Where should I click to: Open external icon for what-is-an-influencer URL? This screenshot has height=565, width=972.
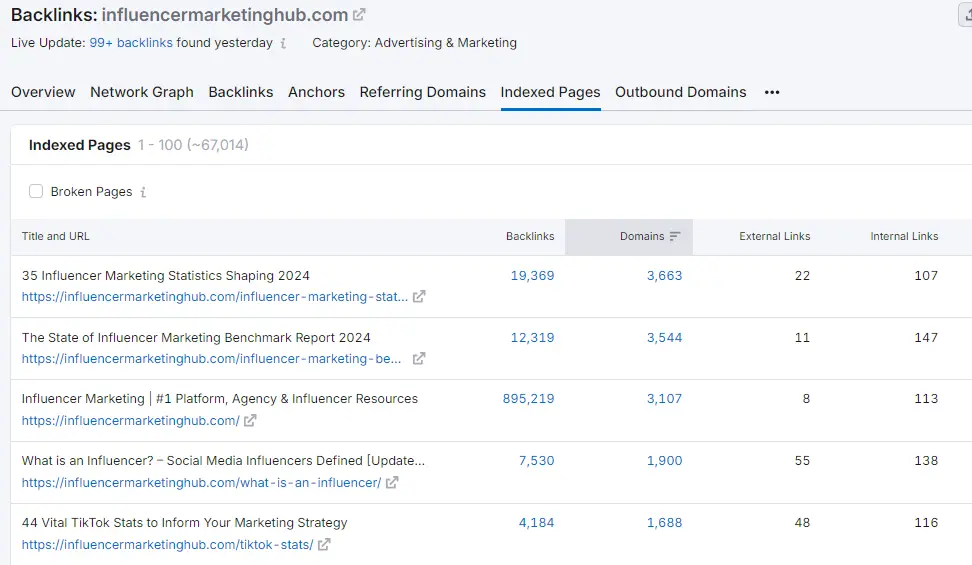(x=392, y=483)
